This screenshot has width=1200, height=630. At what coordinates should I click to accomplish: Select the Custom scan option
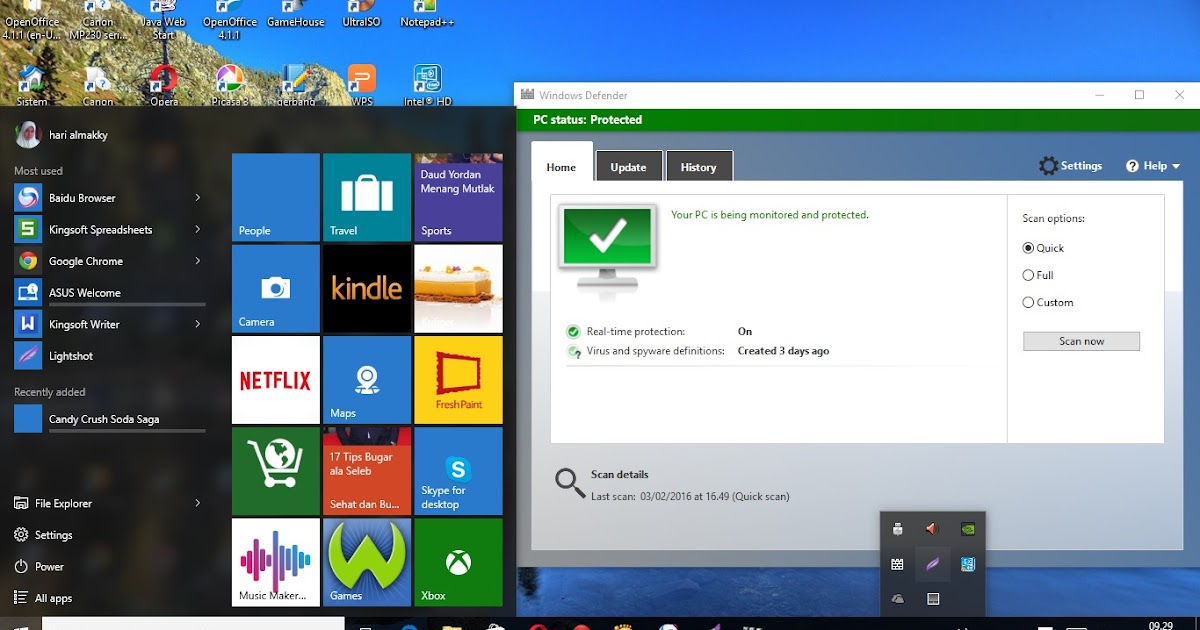[x=1048, y=302]
